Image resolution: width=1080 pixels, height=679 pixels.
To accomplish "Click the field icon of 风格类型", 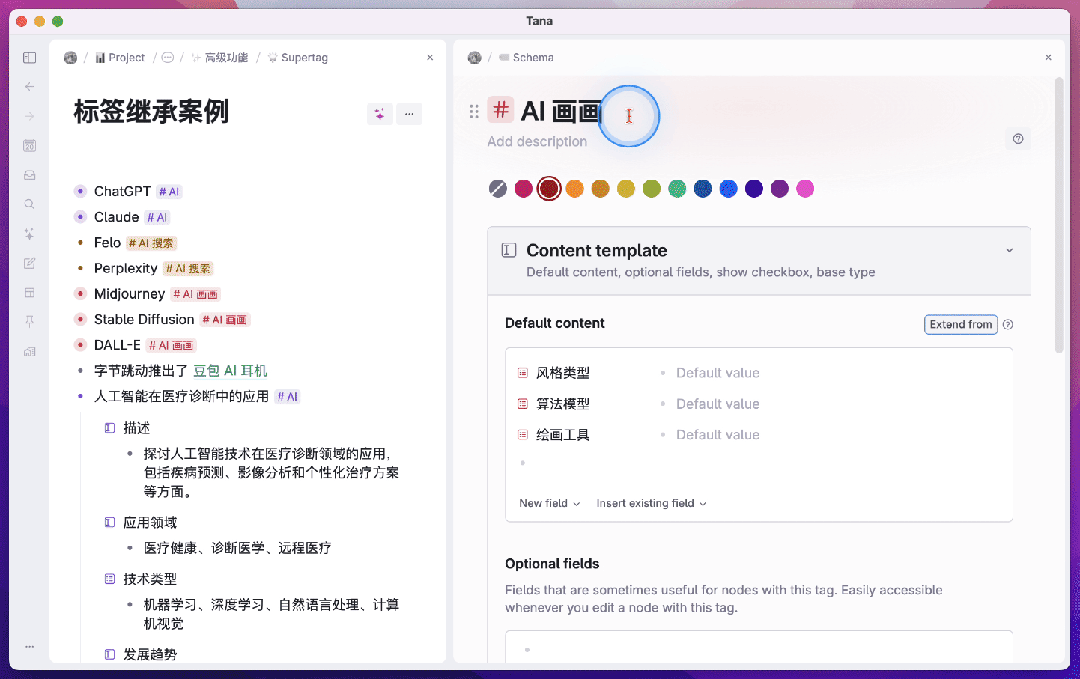I will point(523,373).
